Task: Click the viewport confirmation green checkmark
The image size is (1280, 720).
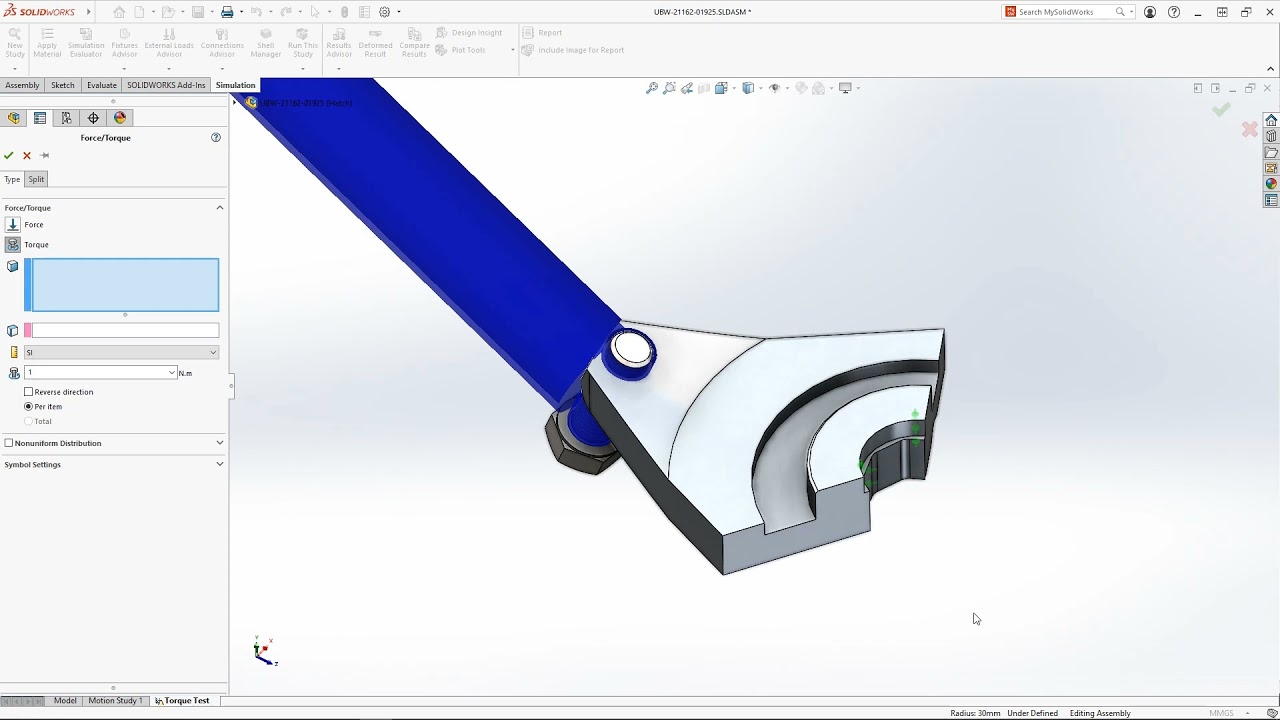Action: [1221, 110]
